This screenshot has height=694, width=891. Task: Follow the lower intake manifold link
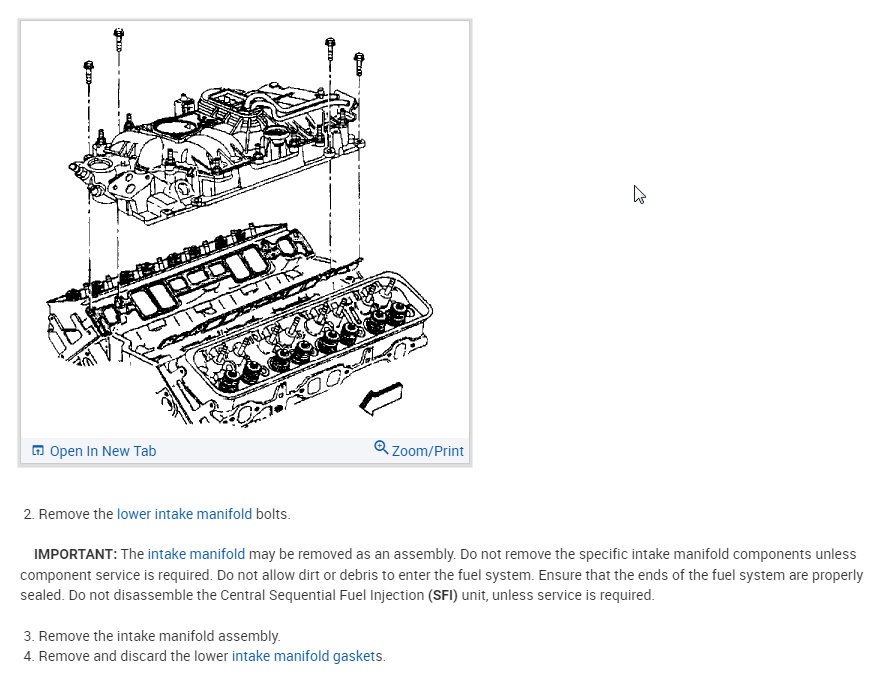(184, 514)
